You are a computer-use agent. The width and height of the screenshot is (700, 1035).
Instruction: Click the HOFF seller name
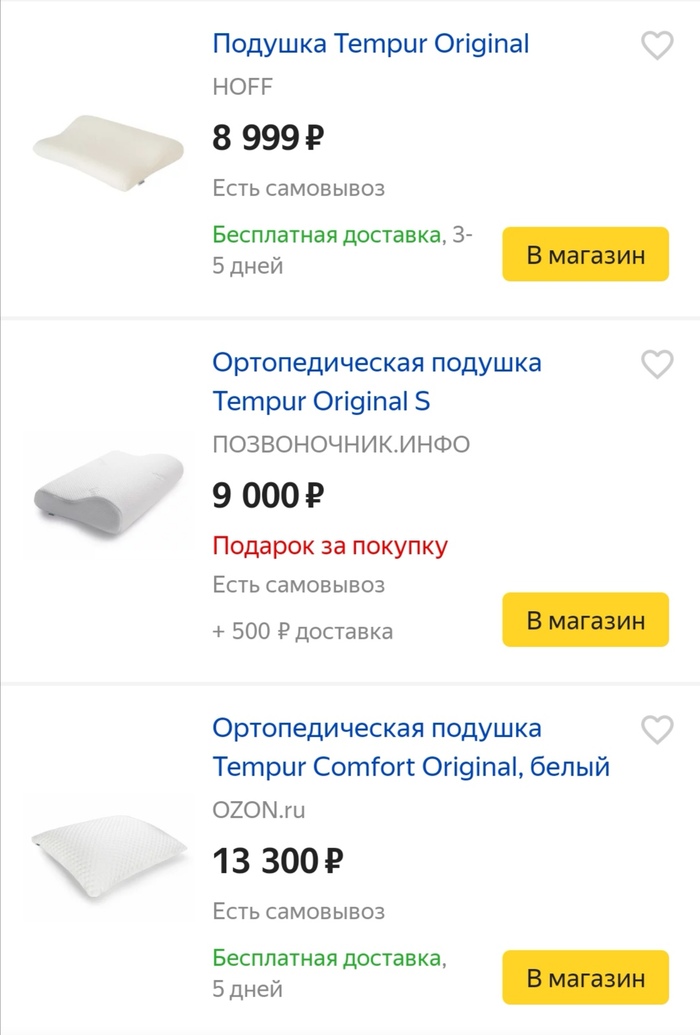(242, 87)
